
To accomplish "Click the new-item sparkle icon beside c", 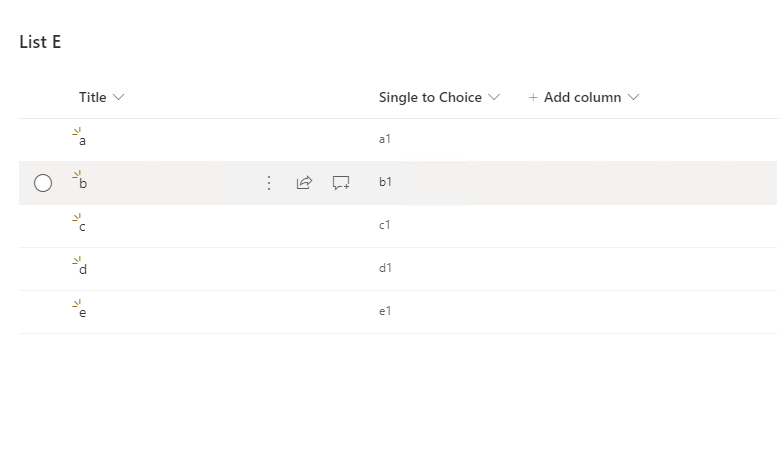I will 76,217.
